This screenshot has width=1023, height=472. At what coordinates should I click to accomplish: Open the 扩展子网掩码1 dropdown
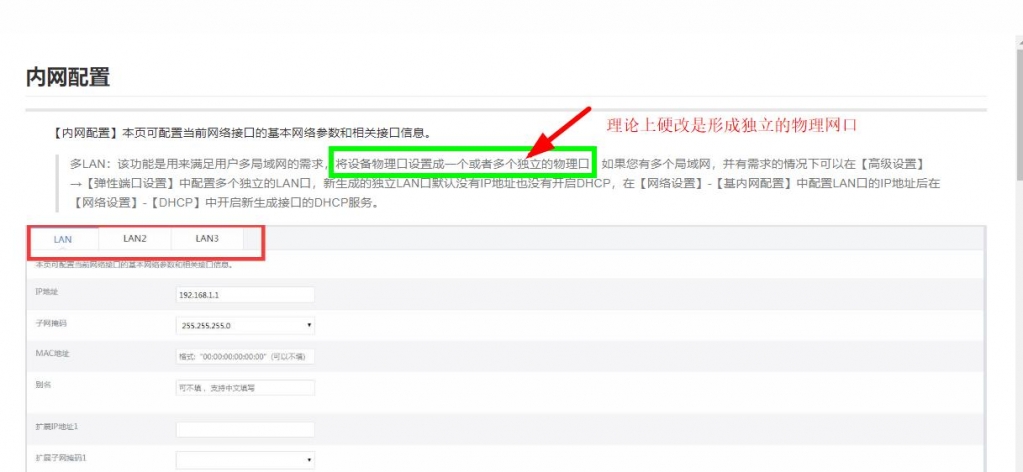(245, 460)
